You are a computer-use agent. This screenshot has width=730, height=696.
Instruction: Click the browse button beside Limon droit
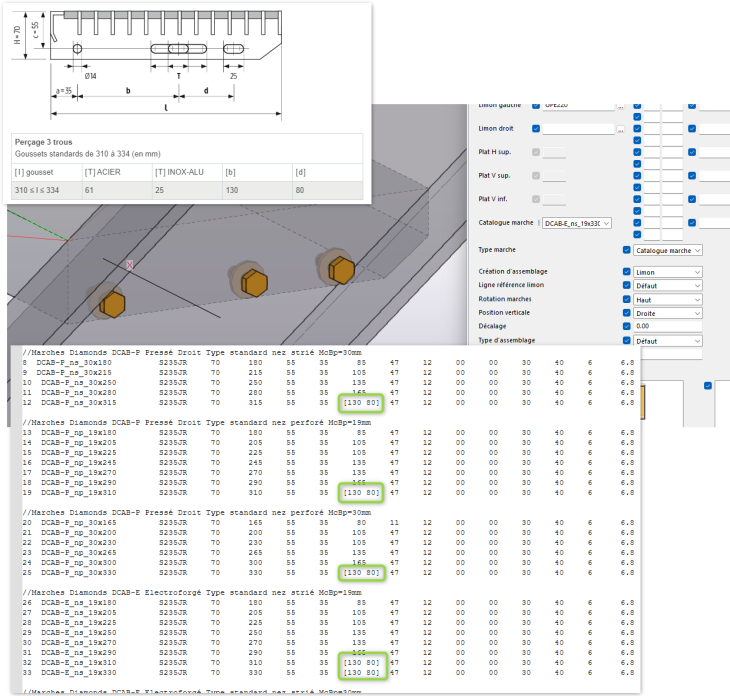pyautogui.click(x=621, y=129)
